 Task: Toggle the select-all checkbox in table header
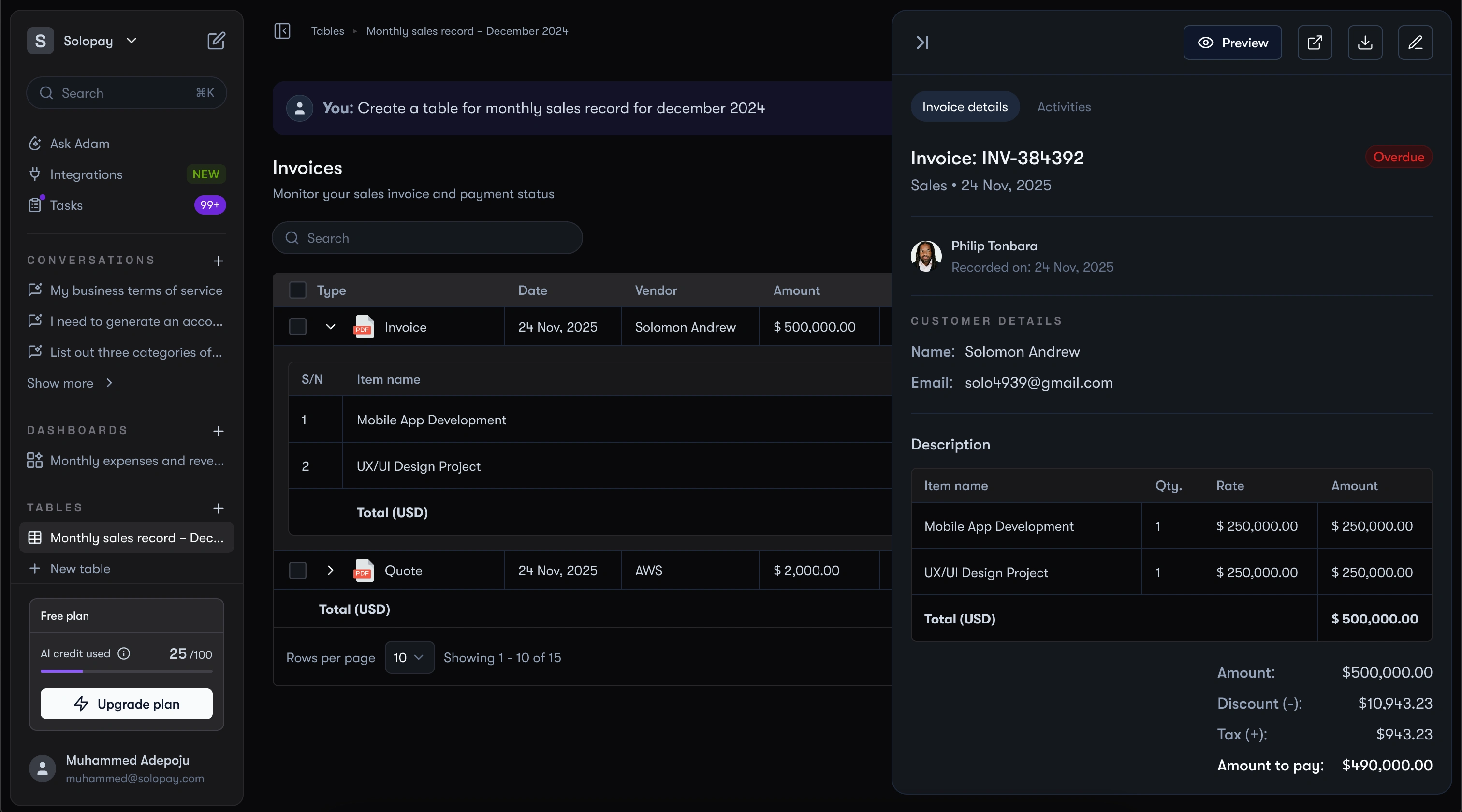tap(297, 290)
